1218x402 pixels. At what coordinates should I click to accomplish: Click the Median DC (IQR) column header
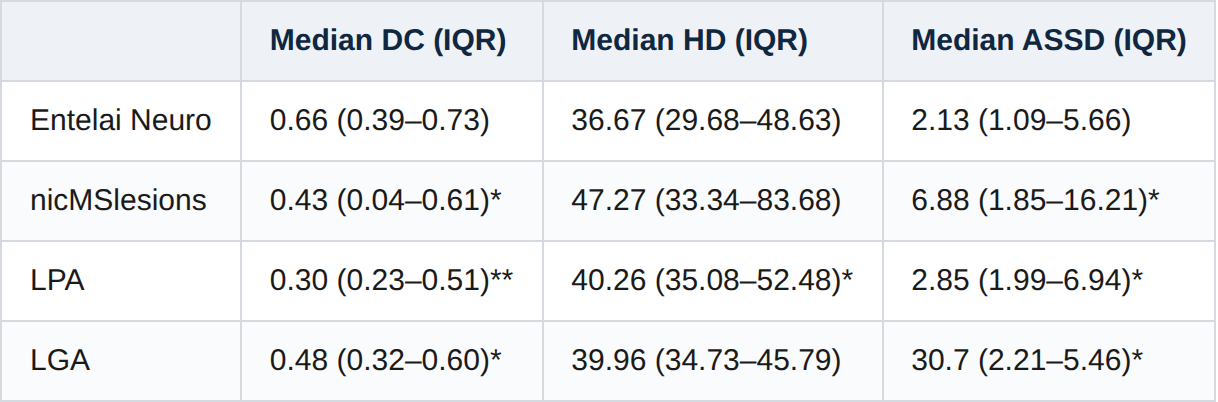tap(388, 40)
